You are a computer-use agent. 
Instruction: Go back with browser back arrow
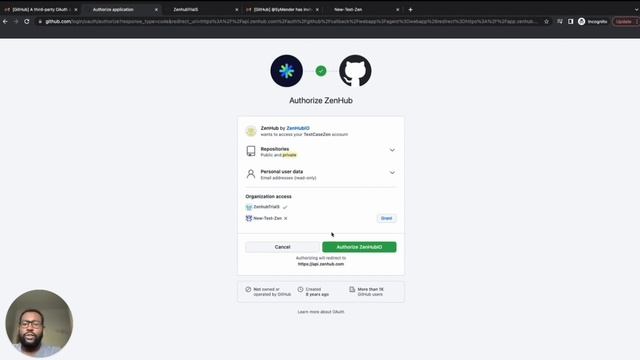click(x=5, y=21)
